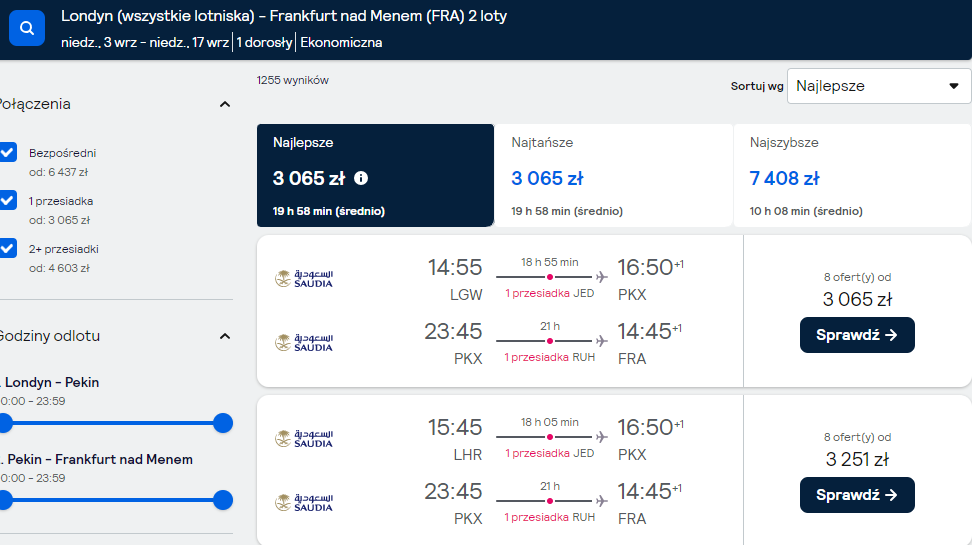
Task: Open the Sortuj wg Najlepsze dropdown
Action: (x=878, y=86)
